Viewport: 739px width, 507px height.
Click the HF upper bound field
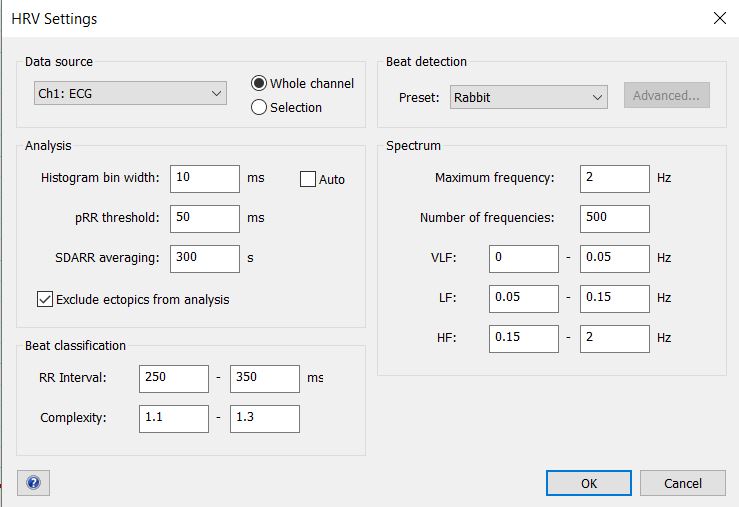614,338
